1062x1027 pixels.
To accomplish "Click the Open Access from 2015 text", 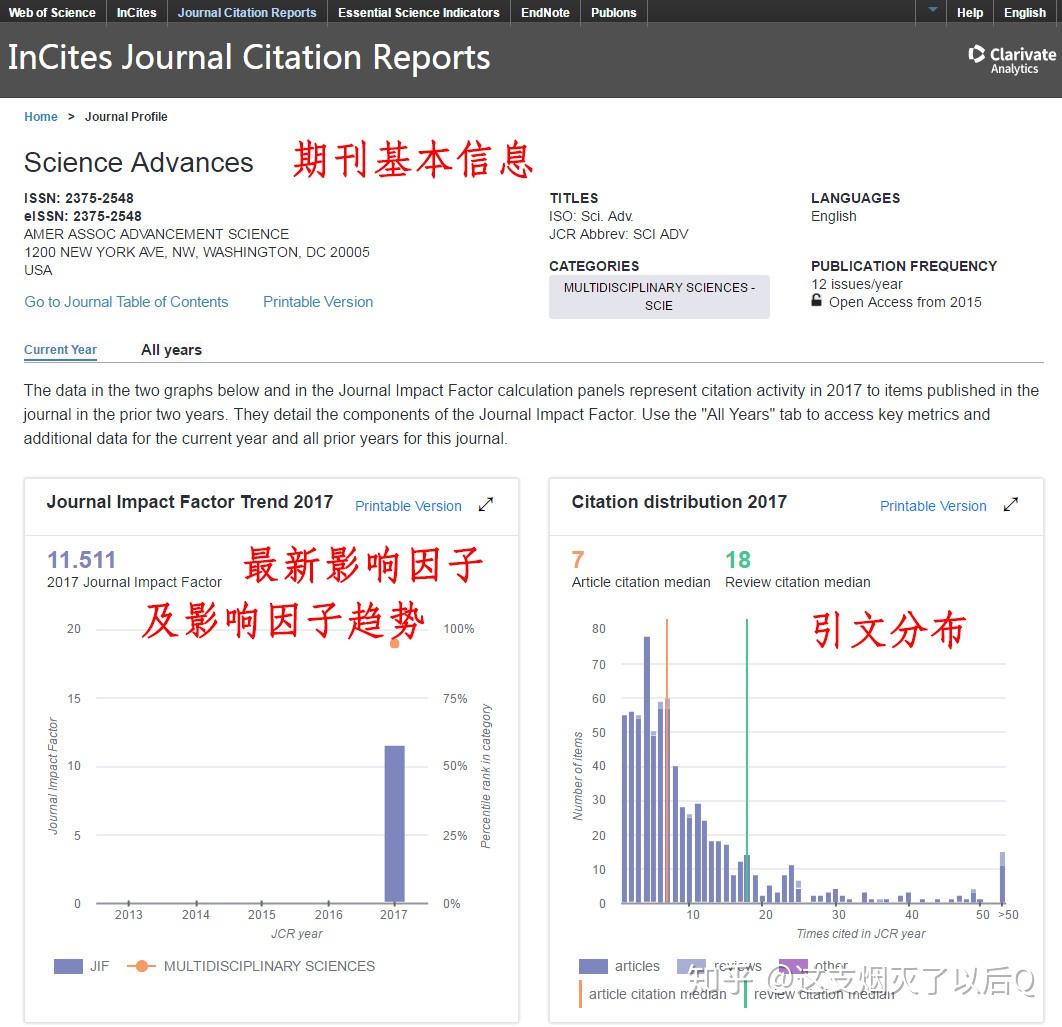I will [905, 302].
